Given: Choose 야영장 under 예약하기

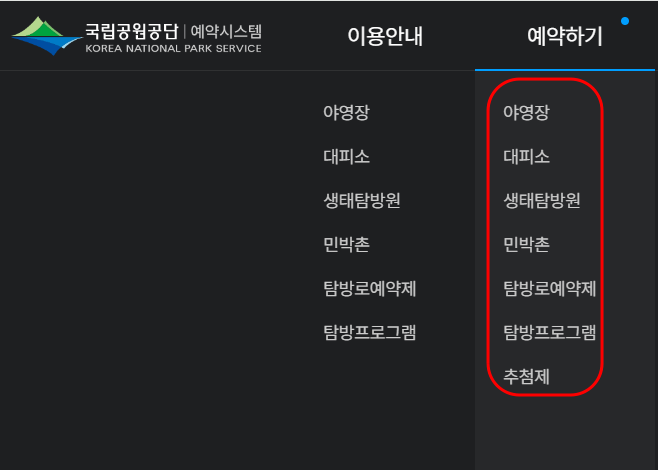Looking at the screenshot, I should 526,112.
